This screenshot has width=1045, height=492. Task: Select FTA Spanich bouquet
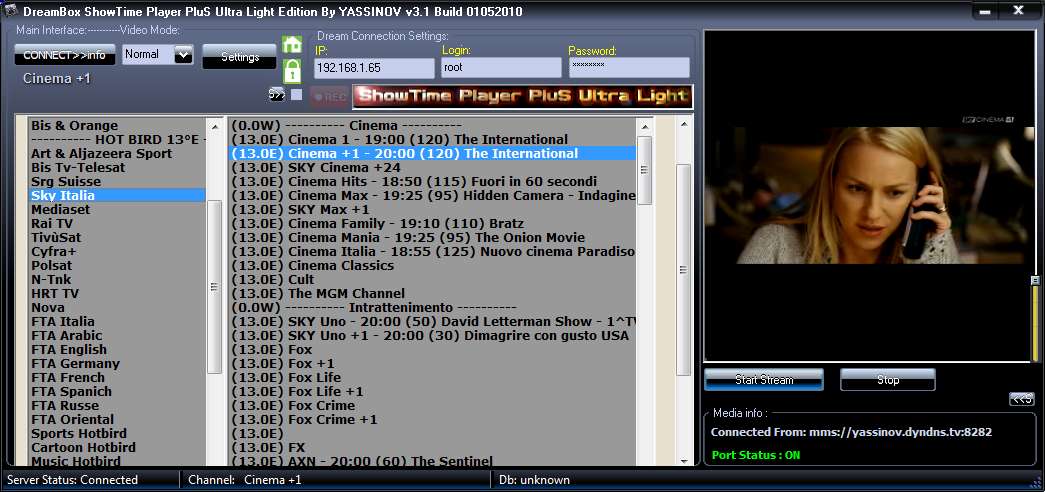click(71, 391)
